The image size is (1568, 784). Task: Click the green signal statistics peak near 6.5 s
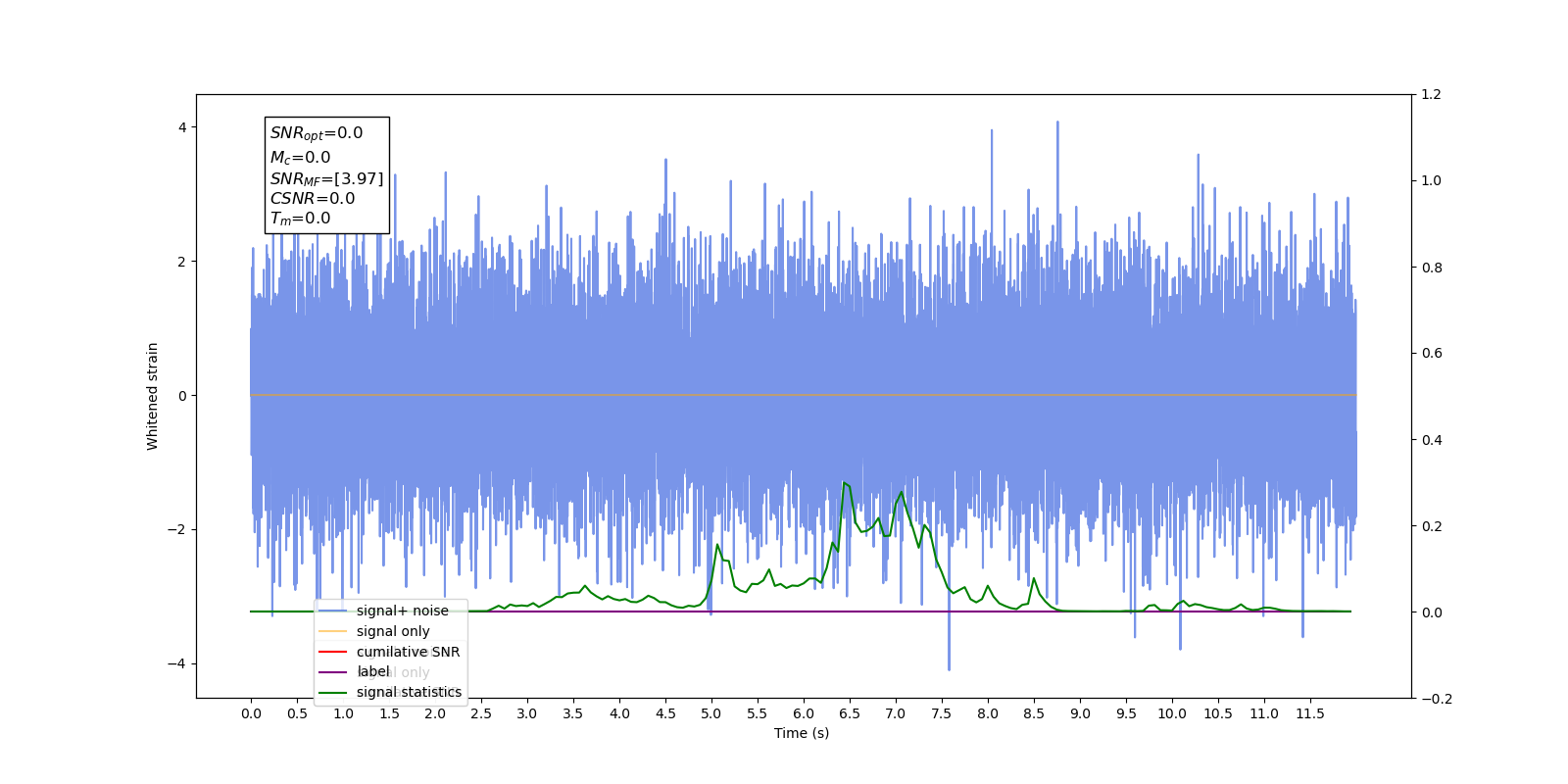tap(845, 483)
